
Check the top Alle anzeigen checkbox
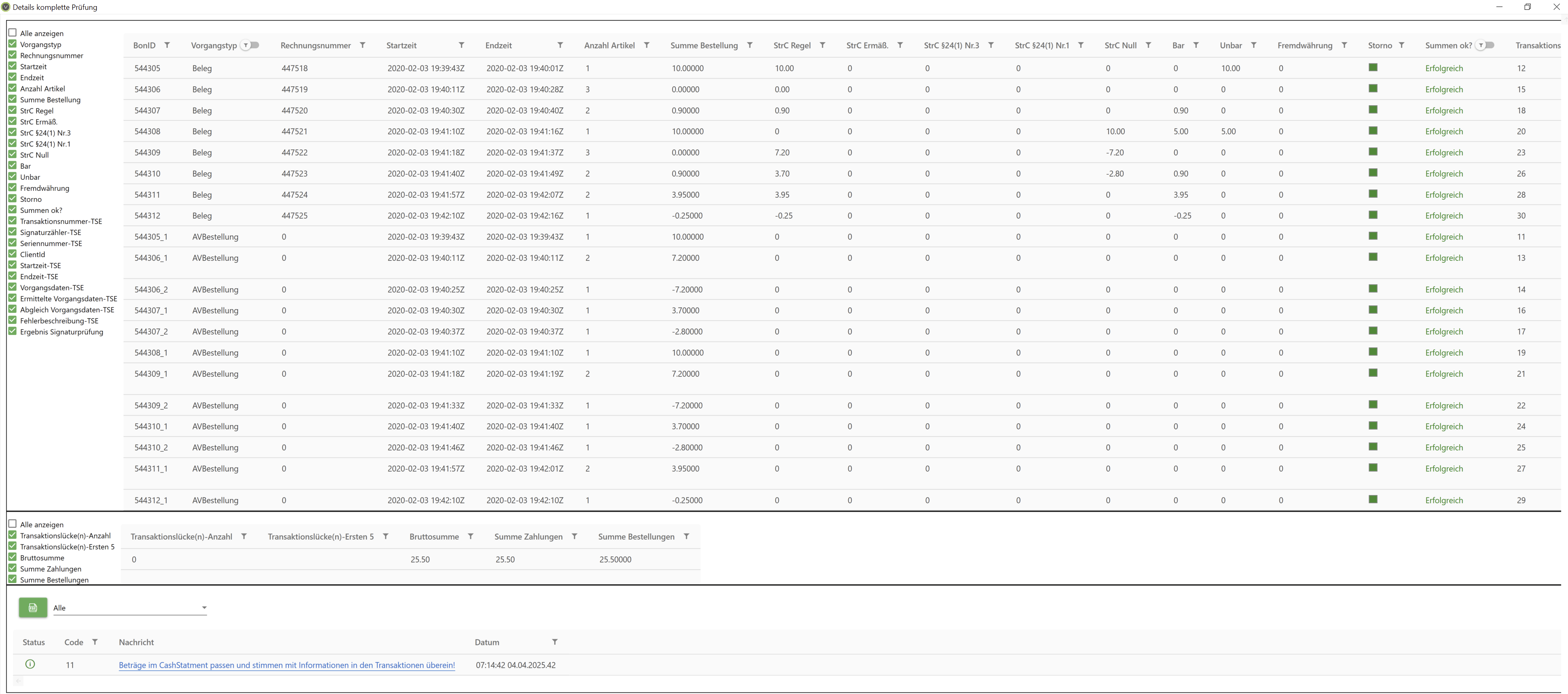12,33
